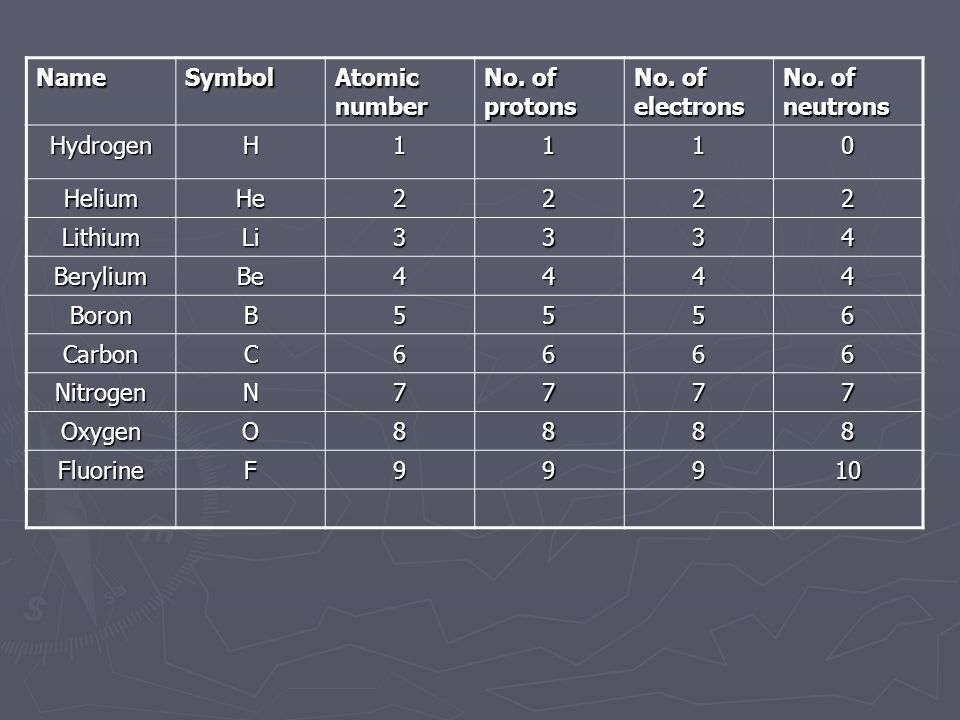
Task: Select the F symbol cell
Action: point(250,470)
